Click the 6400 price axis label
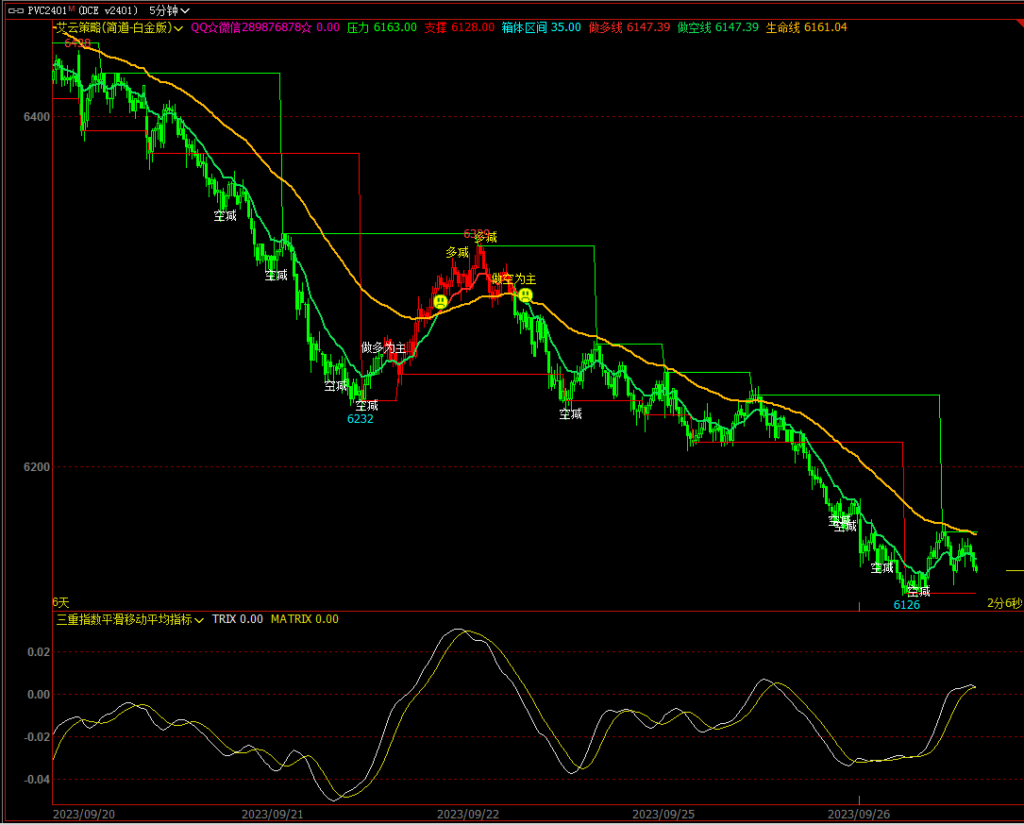Image resolution: width=1024 pixels, height=825 pixels. [x=35, y=117]
